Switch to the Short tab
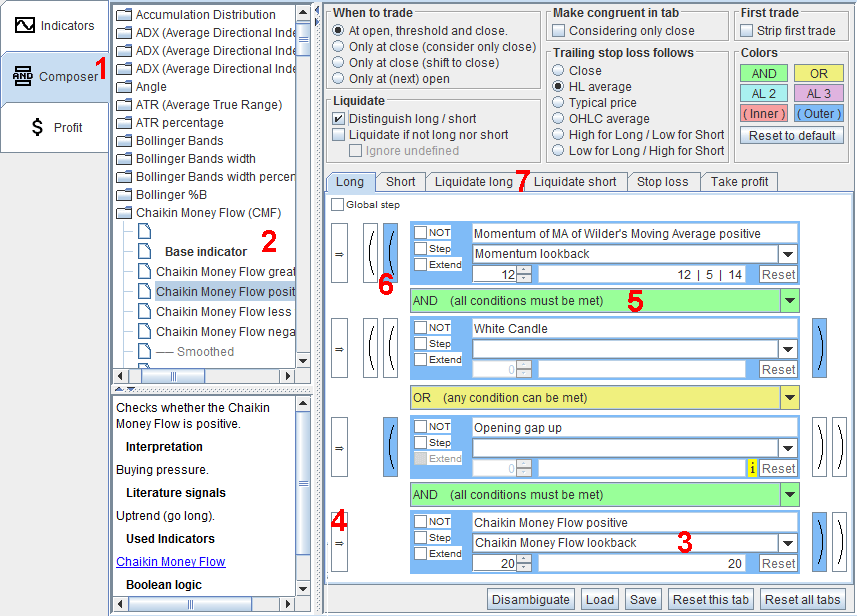Viewport: 857px width, 616px height. coord(401,181)
